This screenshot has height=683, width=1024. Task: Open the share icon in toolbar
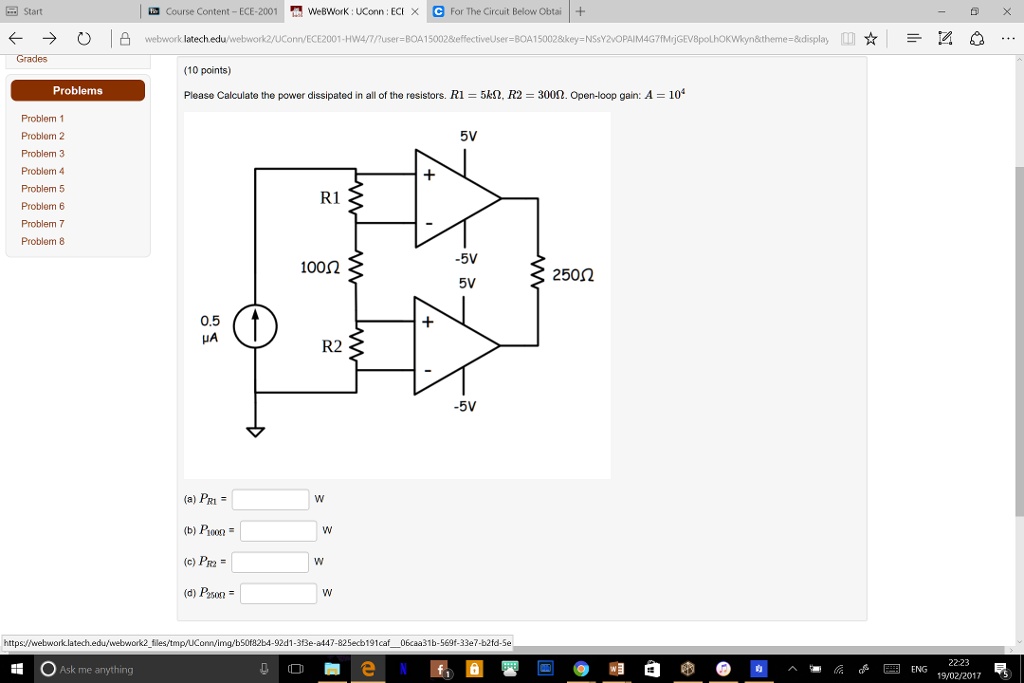(x=977, y=39)
